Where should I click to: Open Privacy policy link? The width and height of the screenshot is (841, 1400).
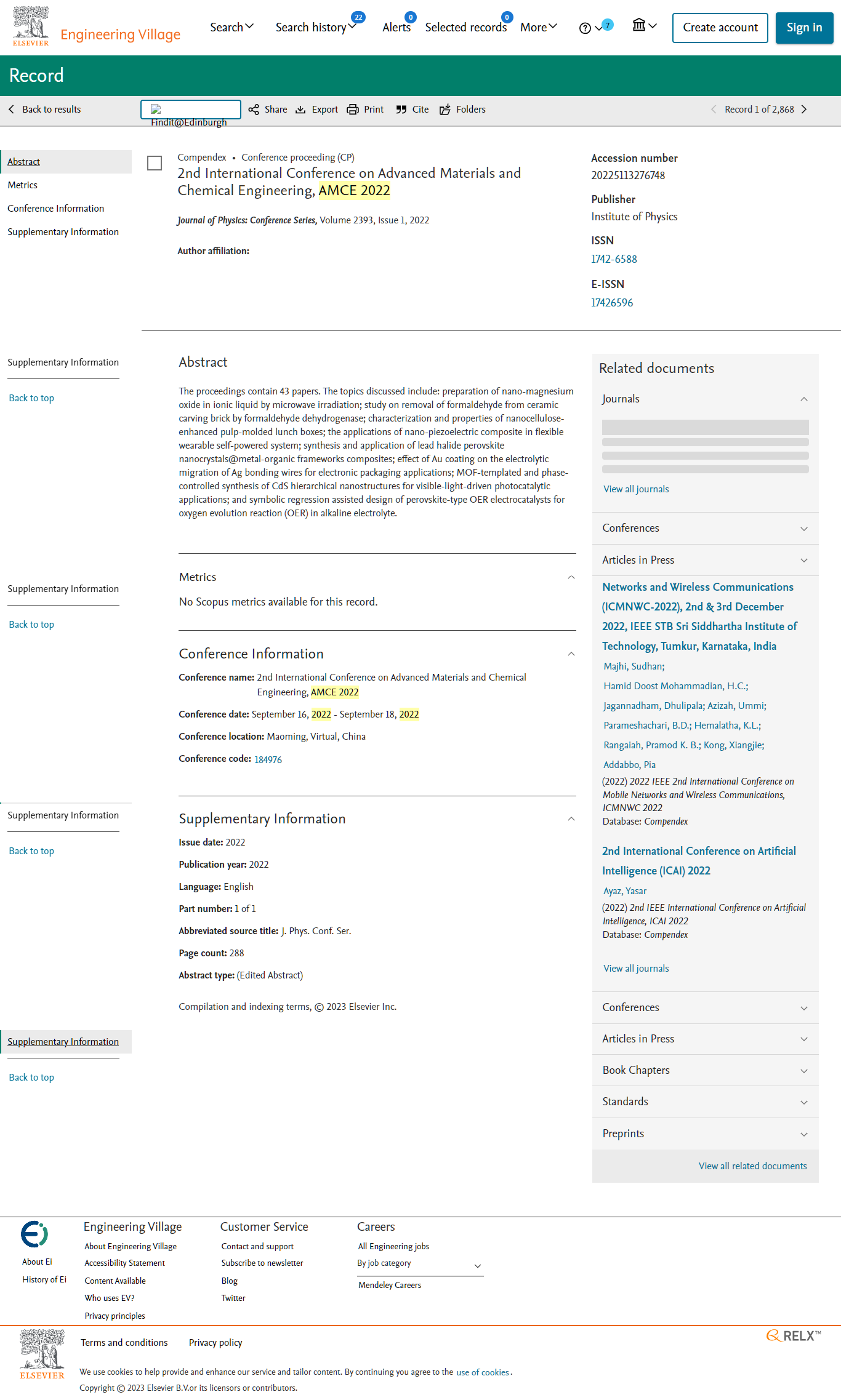(x=215, y=1343)
